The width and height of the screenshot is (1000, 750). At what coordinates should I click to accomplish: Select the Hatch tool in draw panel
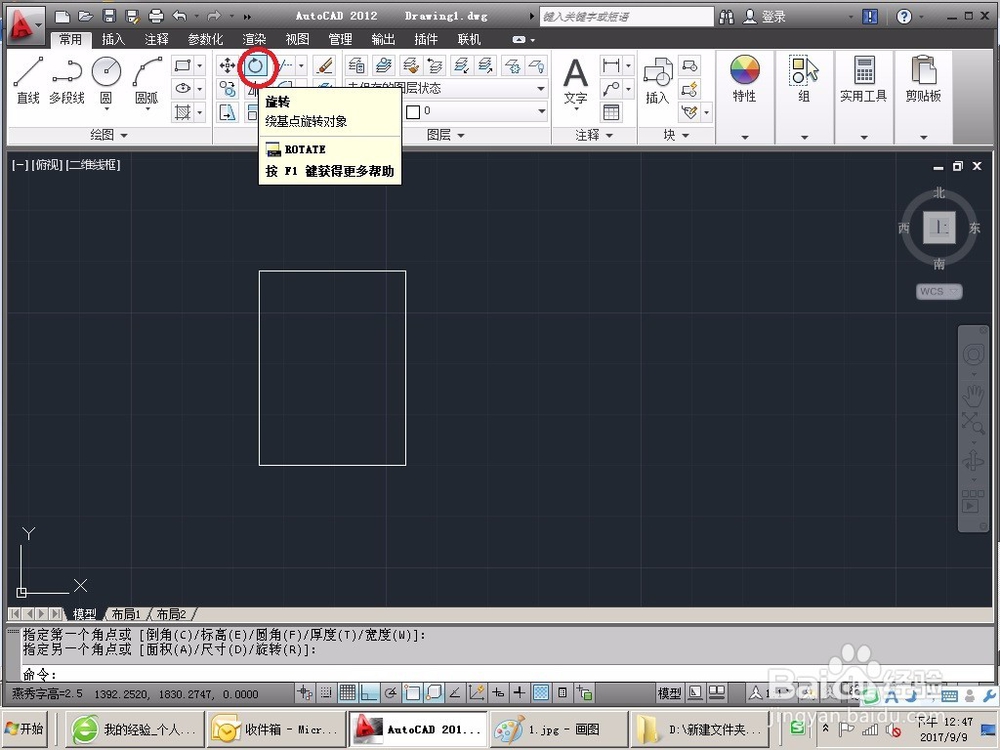click(183, 112)
